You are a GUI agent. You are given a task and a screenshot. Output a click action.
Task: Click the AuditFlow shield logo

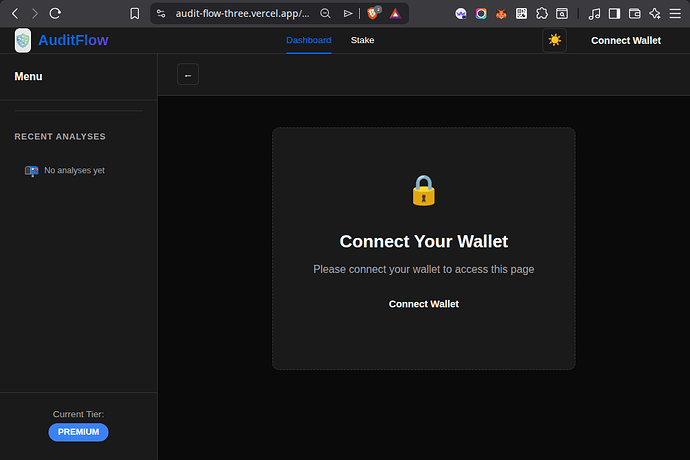[x=22, y=41]
